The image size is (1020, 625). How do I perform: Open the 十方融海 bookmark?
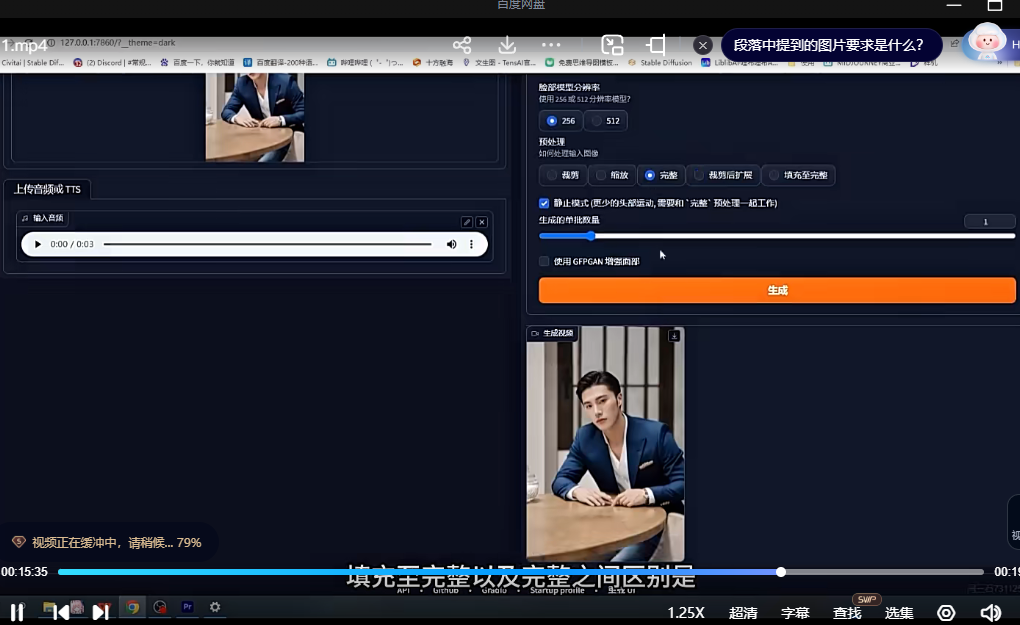point(433,63)
